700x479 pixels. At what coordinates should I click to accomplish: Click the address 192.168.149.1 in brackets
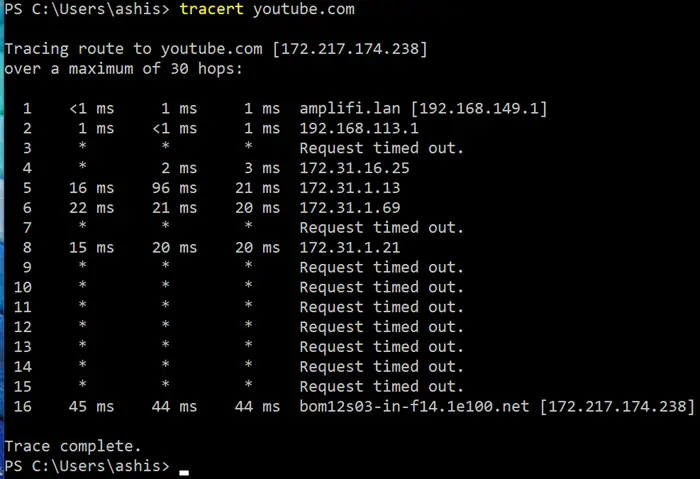[479, 108]
